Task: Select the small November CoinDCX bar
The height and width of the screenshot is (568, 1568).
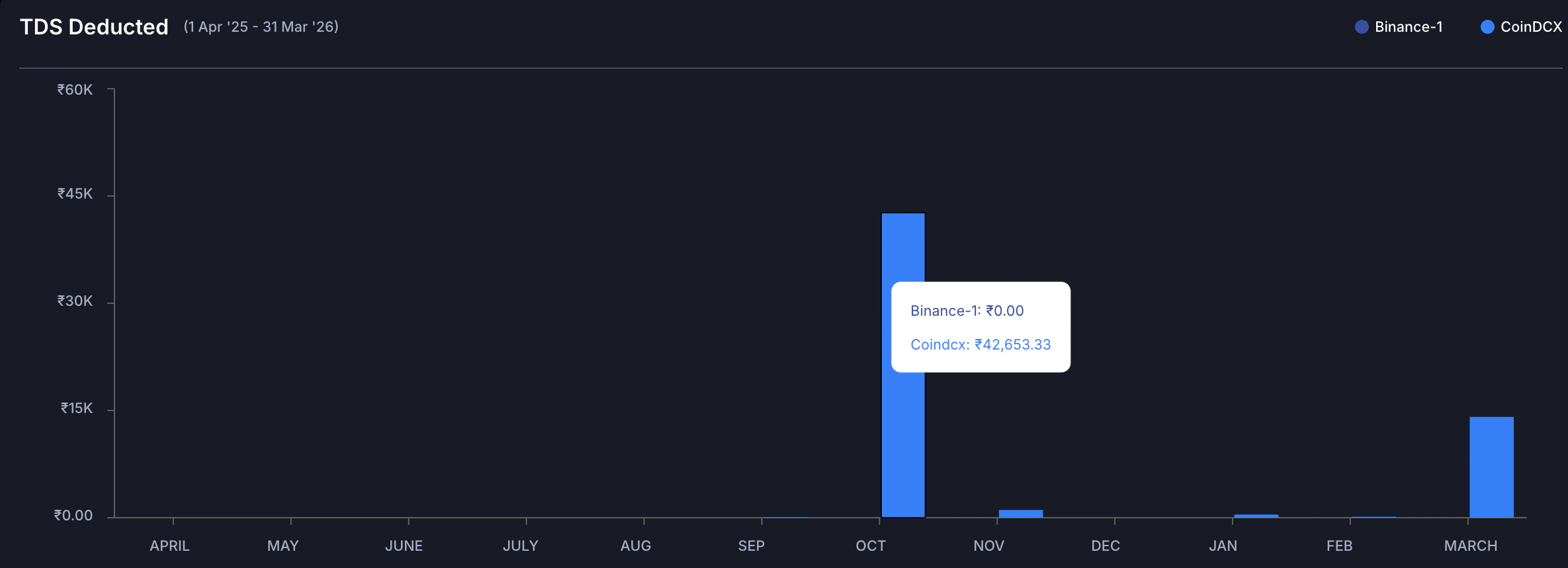Action: click(x=1021, y=513)
